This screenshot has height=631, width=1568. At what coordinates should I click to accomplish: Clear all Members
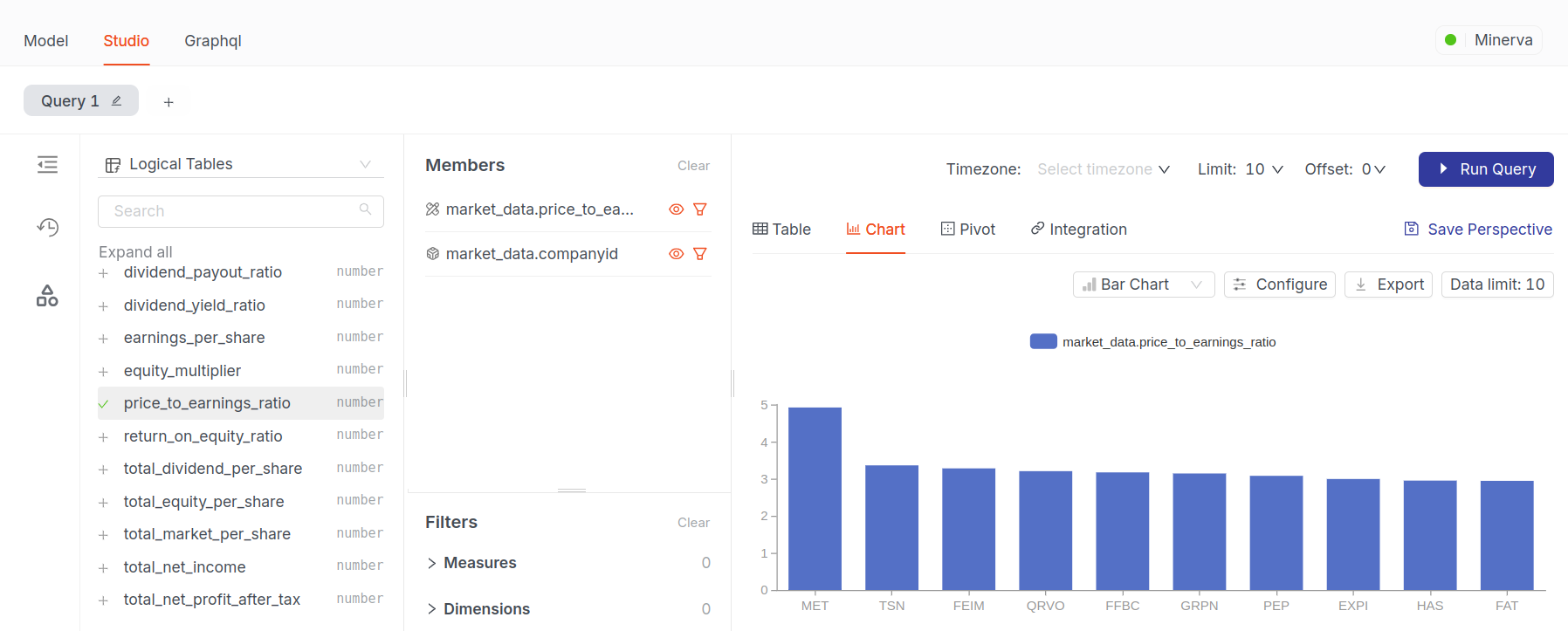[693, 166]
